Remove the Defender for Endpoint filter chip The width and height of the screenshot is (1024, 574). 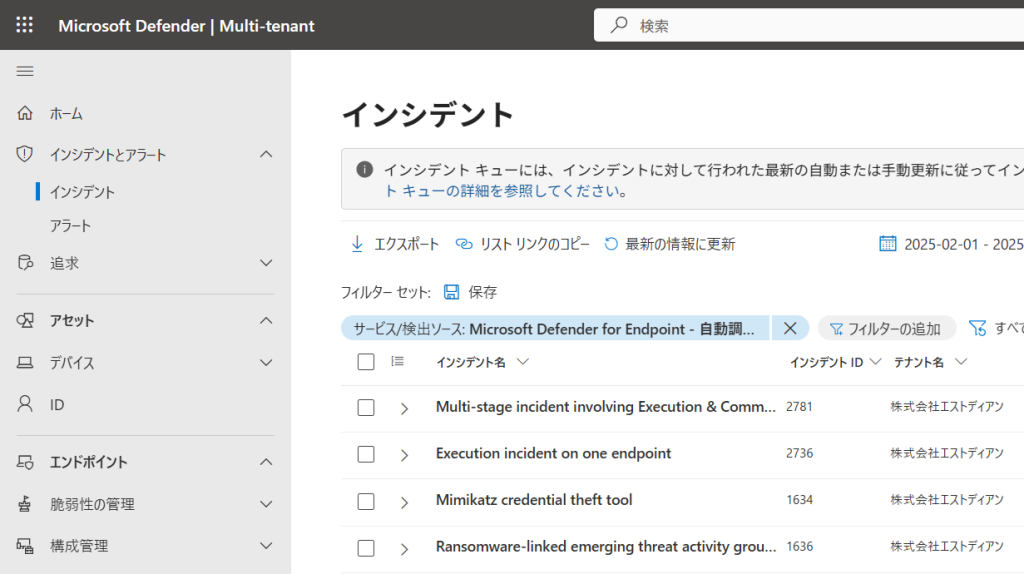pos(790,328)
